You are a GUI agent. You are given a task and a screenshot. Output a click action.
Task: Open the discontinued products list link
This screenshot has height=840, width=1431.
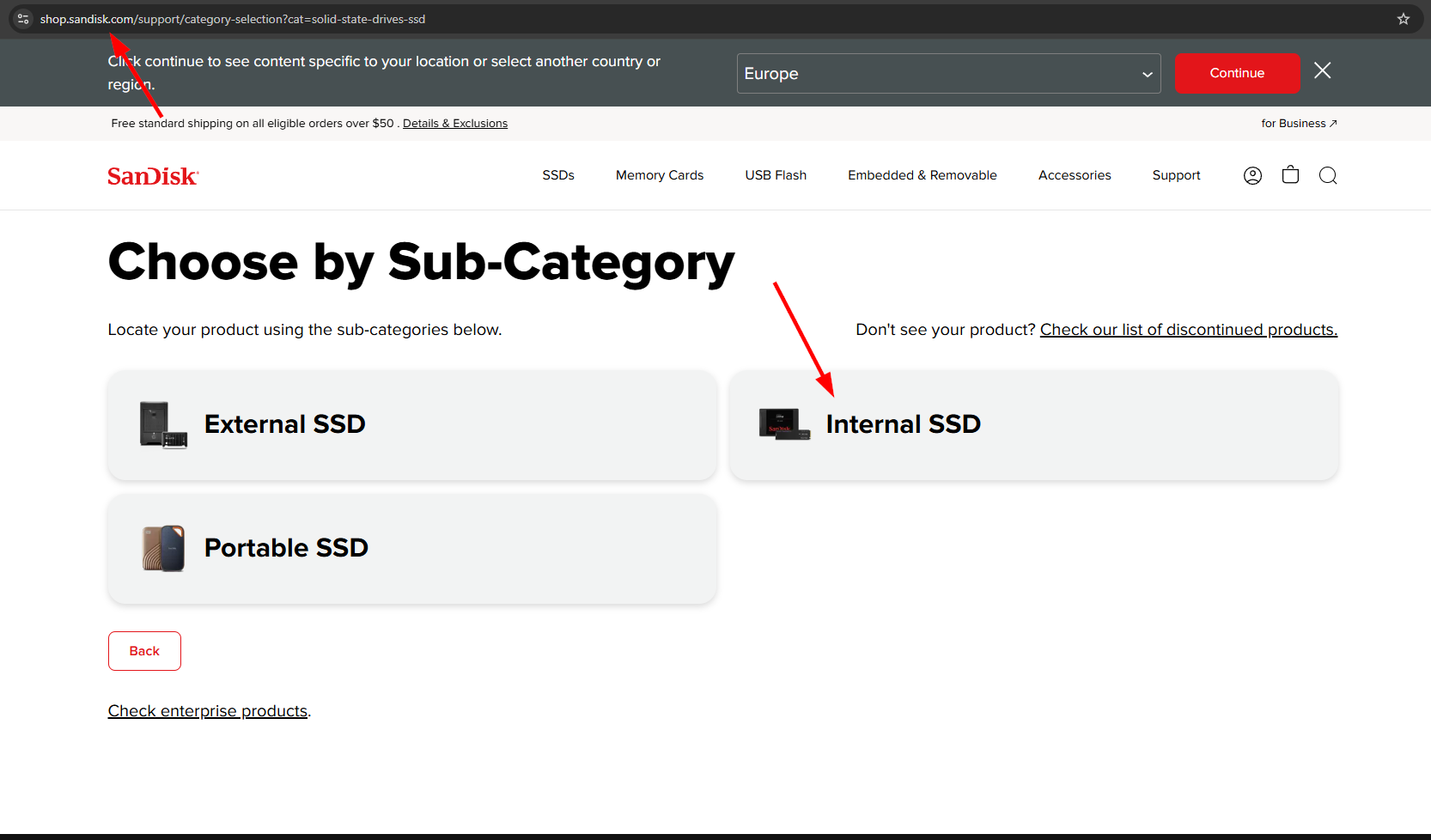(1189, 330)
